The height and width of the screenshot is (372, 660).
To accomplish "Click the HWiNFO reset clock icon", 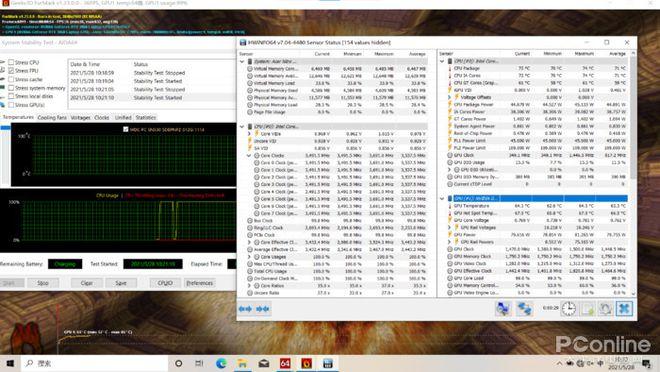I will point(568,309).
